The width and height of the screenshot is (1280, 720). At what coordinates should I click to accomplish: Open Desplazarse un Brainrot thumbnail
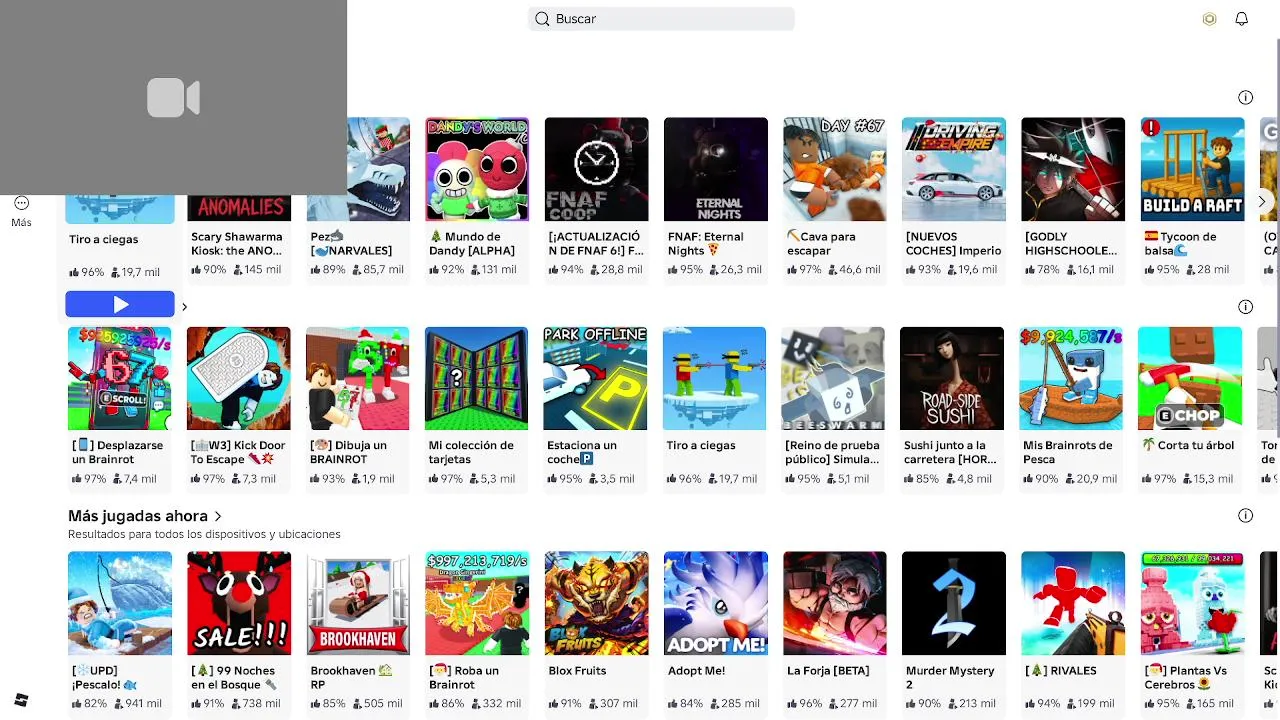120,378
